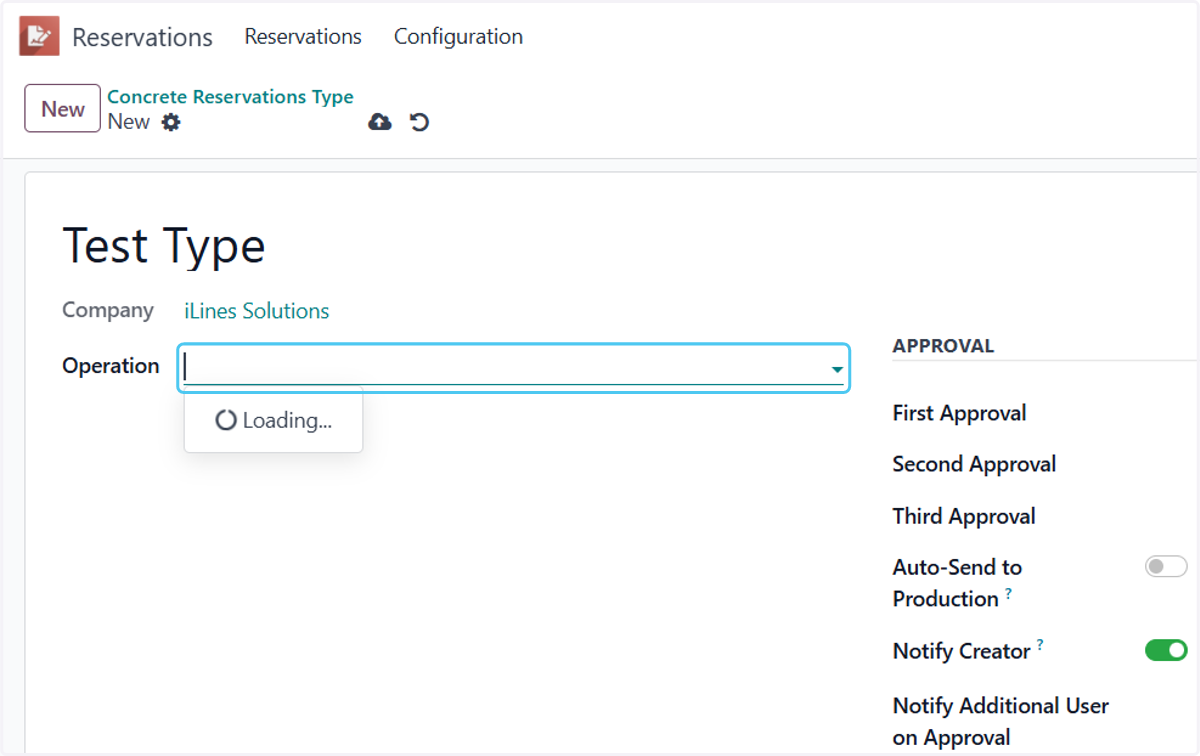Enable the Auto-Send to Production toggle
Image resolution: width=1200 pixels, height=756 pixels.
pos(1166,567)
